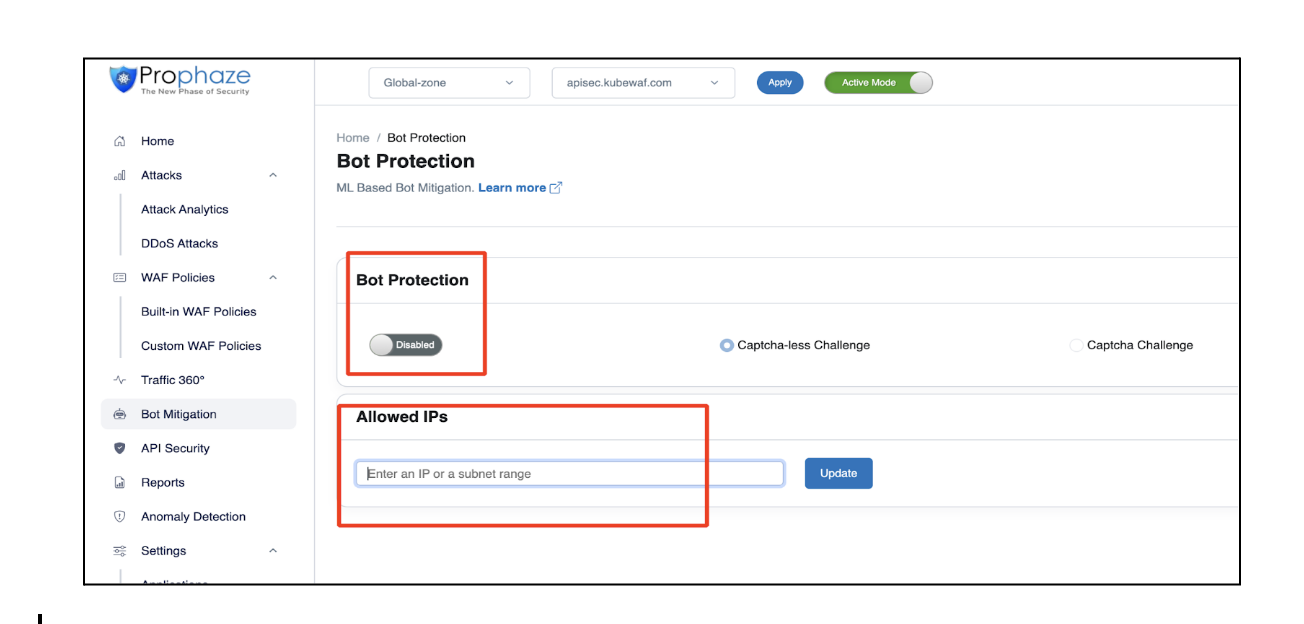Open the apisec.kubewaf.com domain dropdown
Viewport: 1304px width, 624px height.
pos(643,83)
